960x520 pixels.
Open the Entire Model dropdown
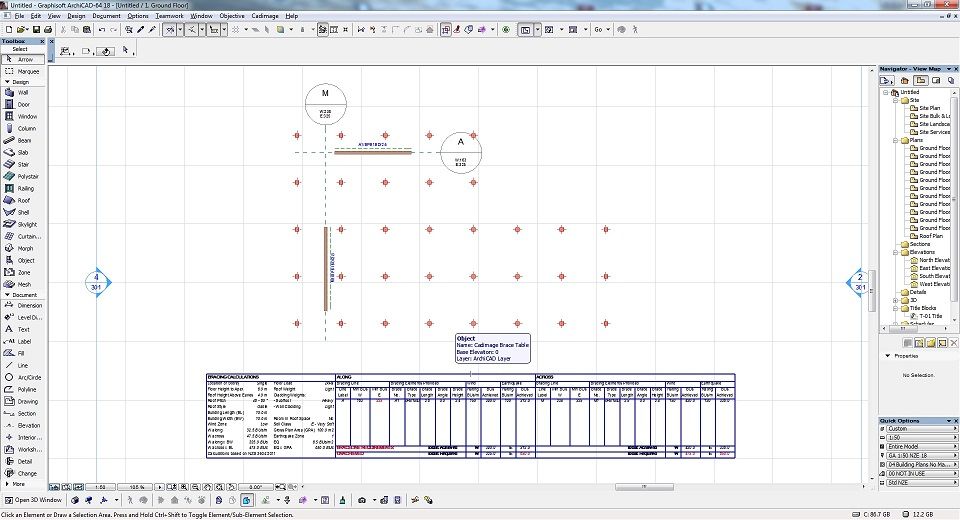click(x=921, y=447)
